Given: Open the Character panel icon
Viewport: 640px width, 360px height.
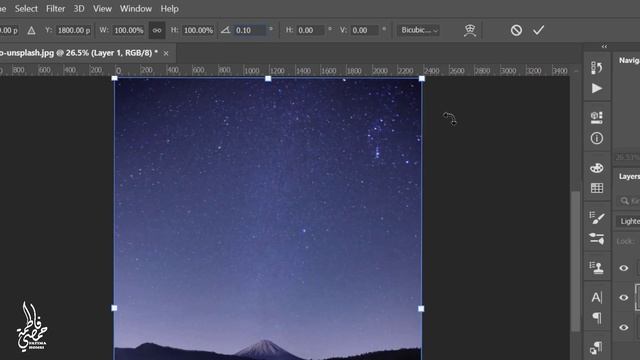Looking at the screenshot, I should click(597, 297).
